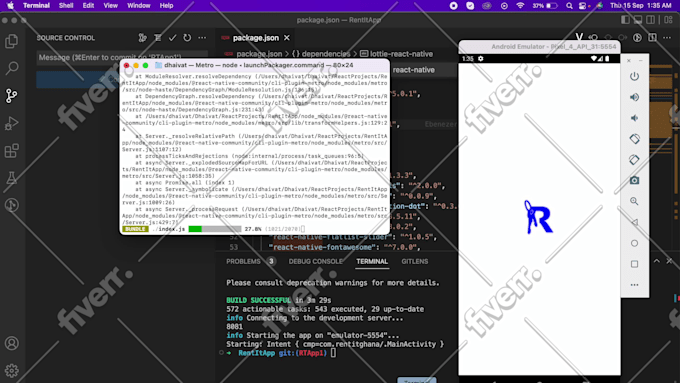680x383 pixels.
Task: Click the branch graph icon in Source Control header
Action: coord(143,38)
